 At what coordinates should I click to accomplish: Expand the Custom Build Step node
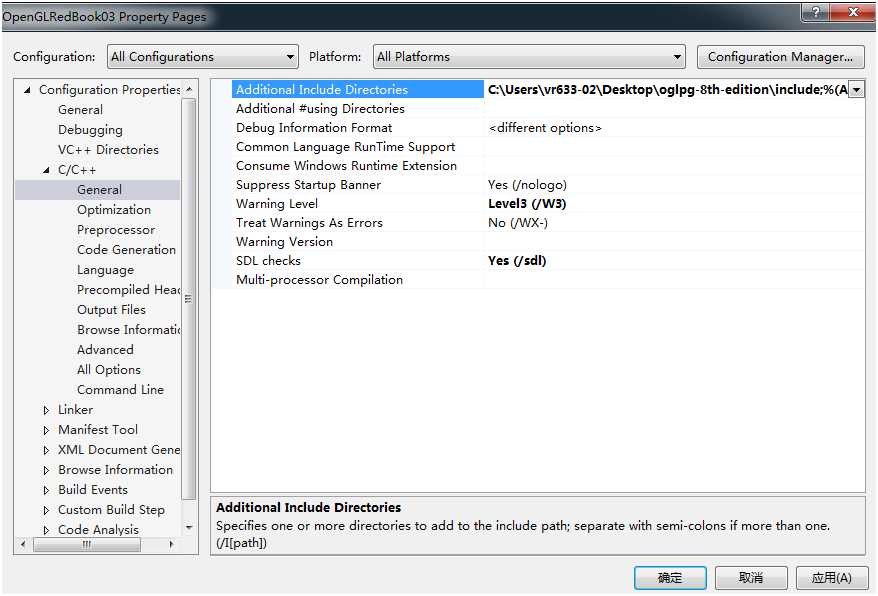(46, 510)
